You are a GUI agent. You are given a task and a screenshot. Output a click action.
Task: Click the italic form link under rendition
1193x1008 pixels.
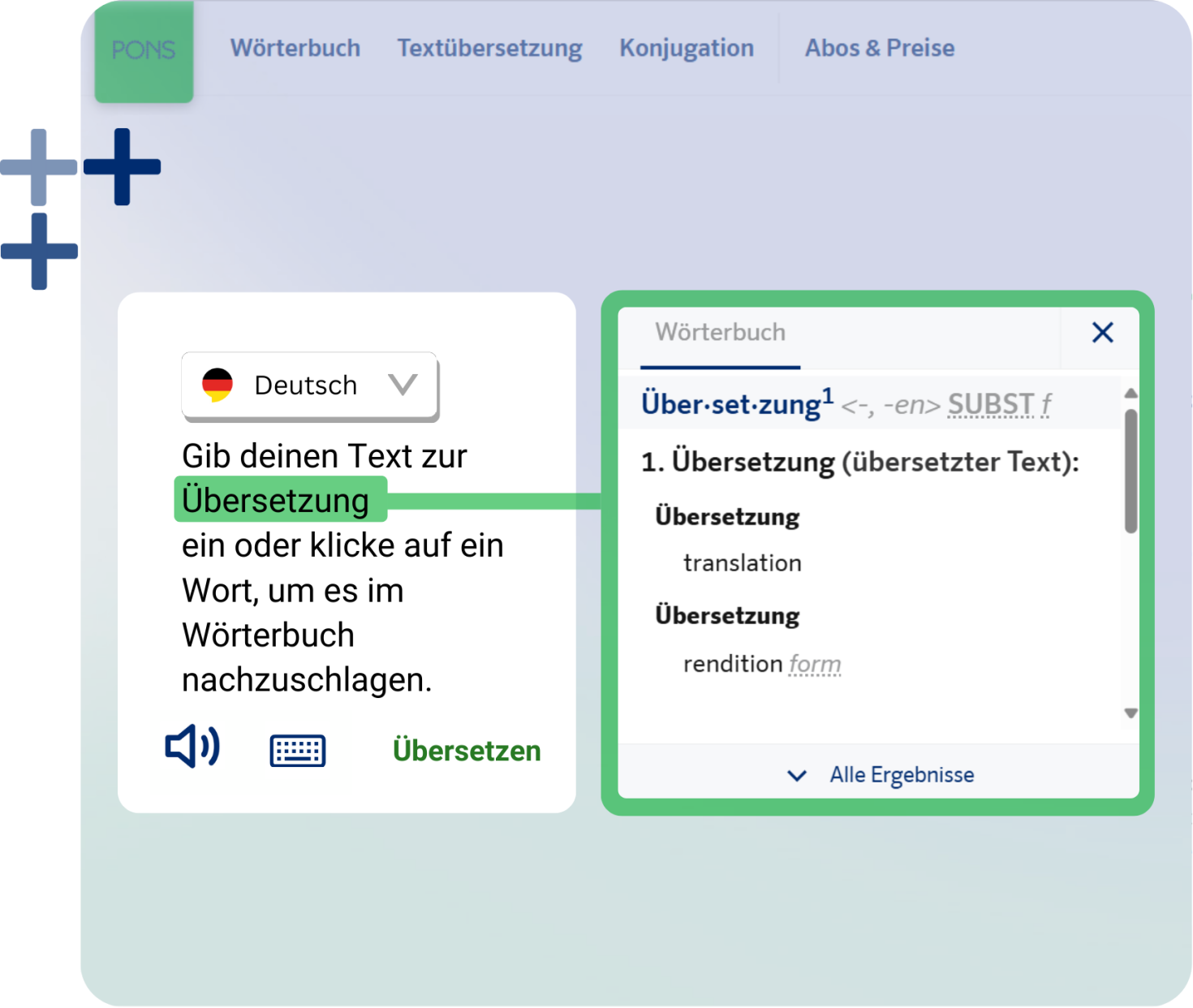tap(814, 663)
